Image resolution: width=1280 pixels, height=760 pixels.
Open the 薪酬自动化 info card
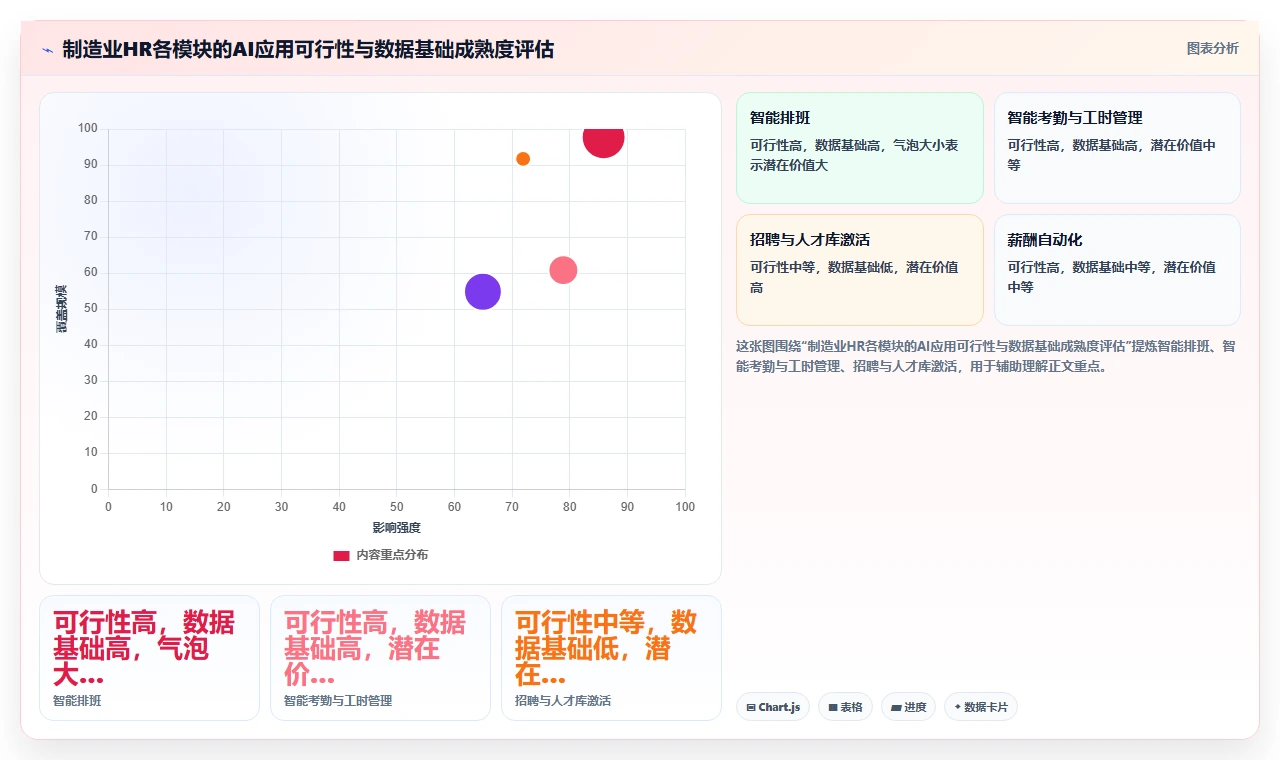1117,270
